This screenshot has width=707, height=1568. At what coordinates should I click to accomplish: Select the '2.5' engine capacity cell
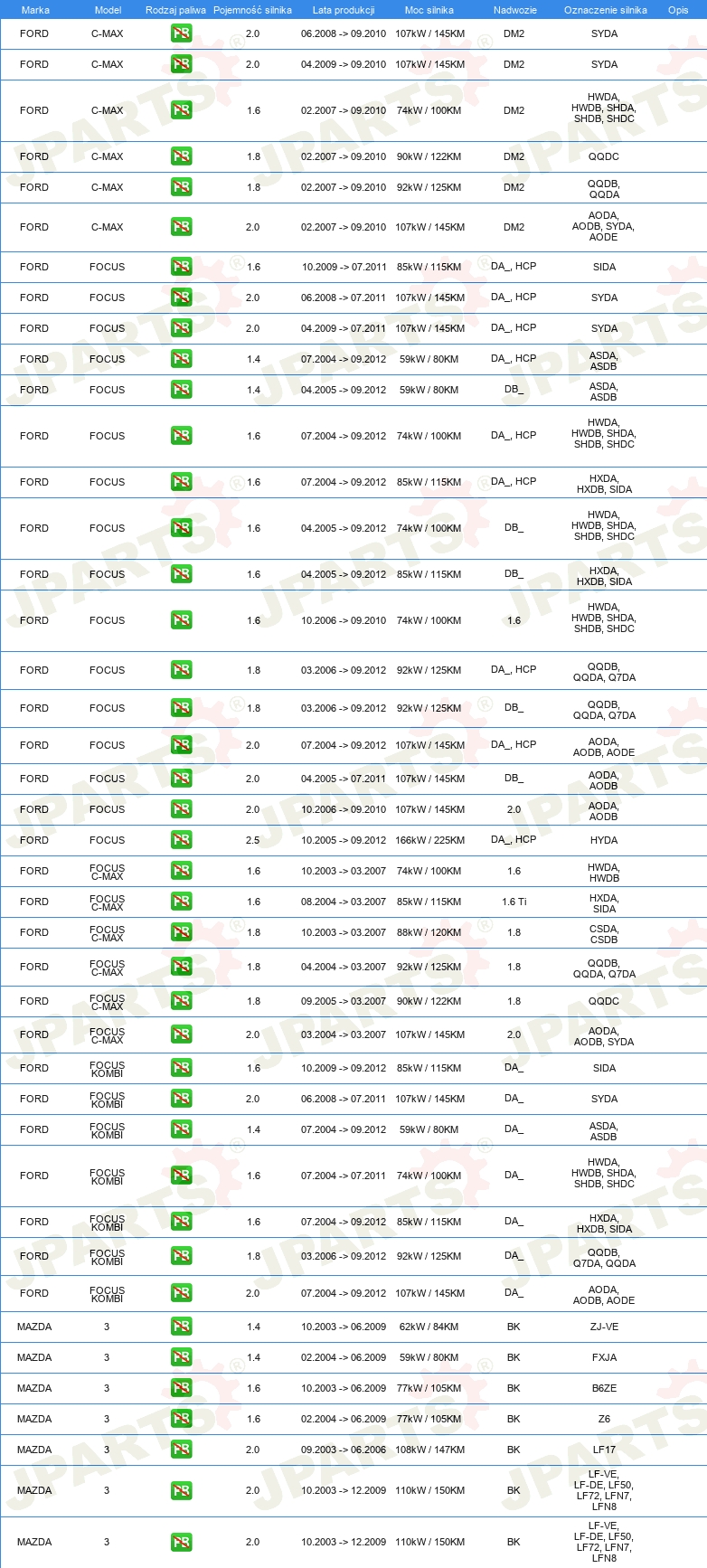click(253, 840)
